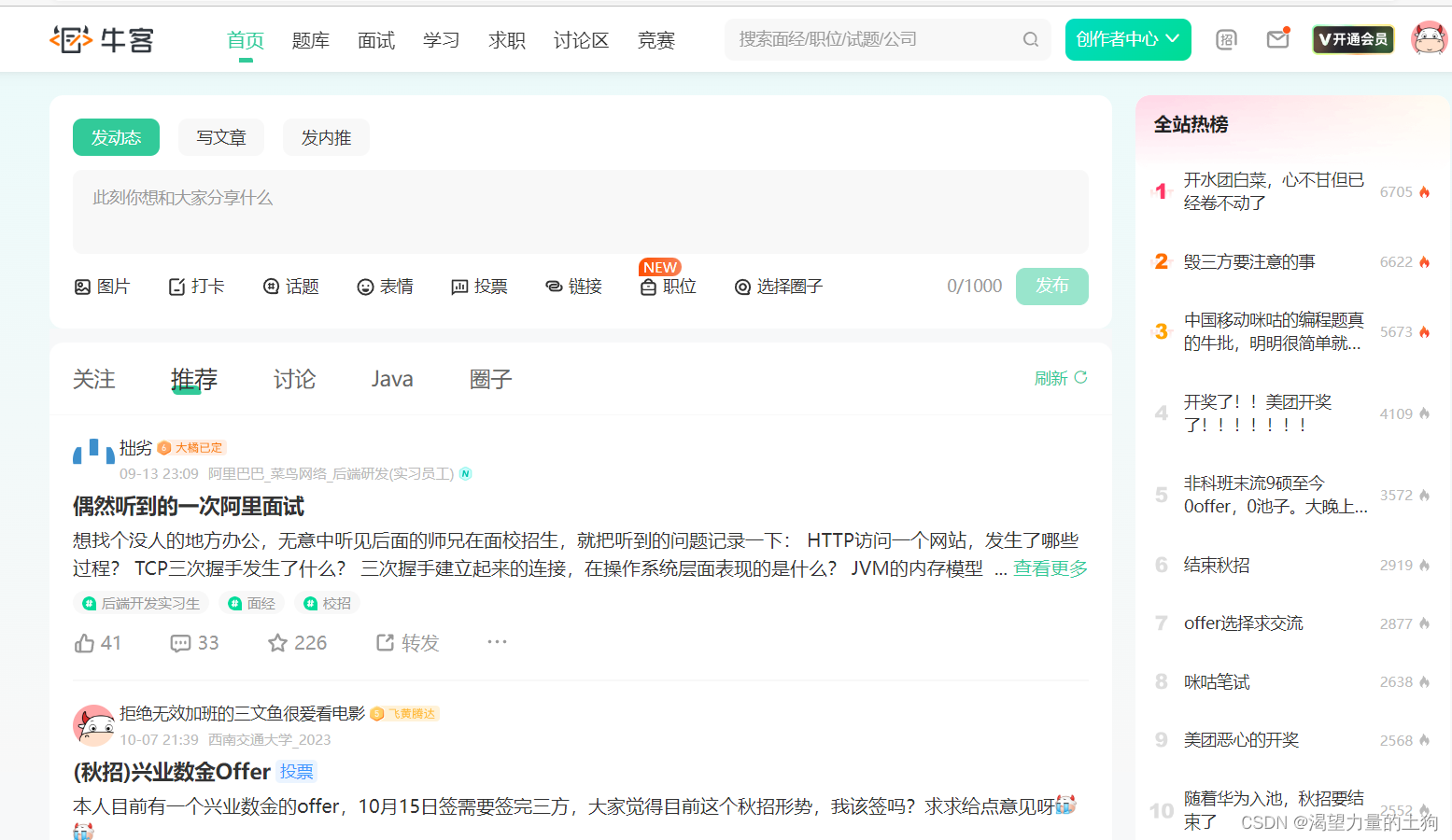1452x840 pixels.
Task: Open the more options ellipsis on the post
Action: click(x=497, y=641)
